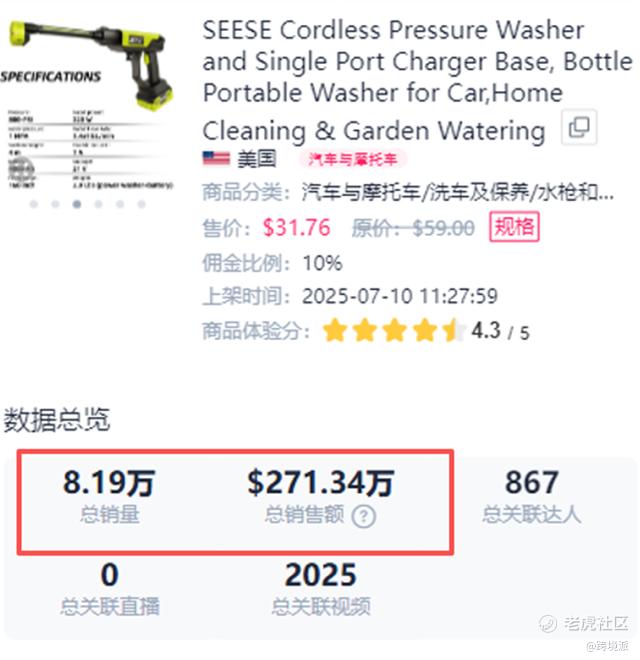Select the second image carousel dot

55,204
